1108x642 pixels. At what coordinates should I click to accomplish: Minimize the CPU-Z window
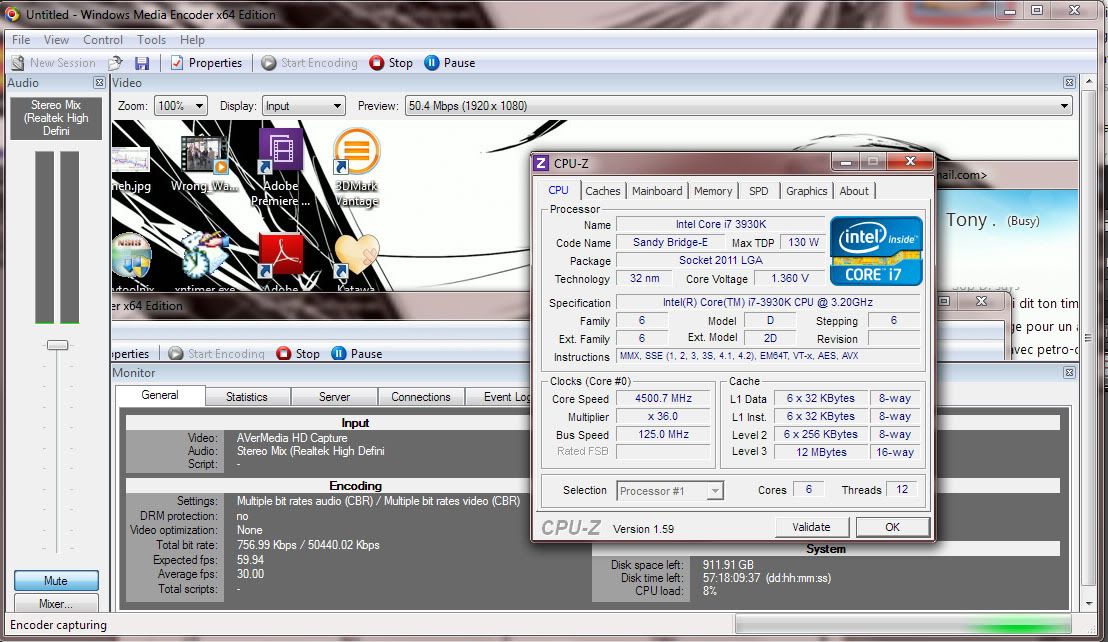[x=846, y=162]
